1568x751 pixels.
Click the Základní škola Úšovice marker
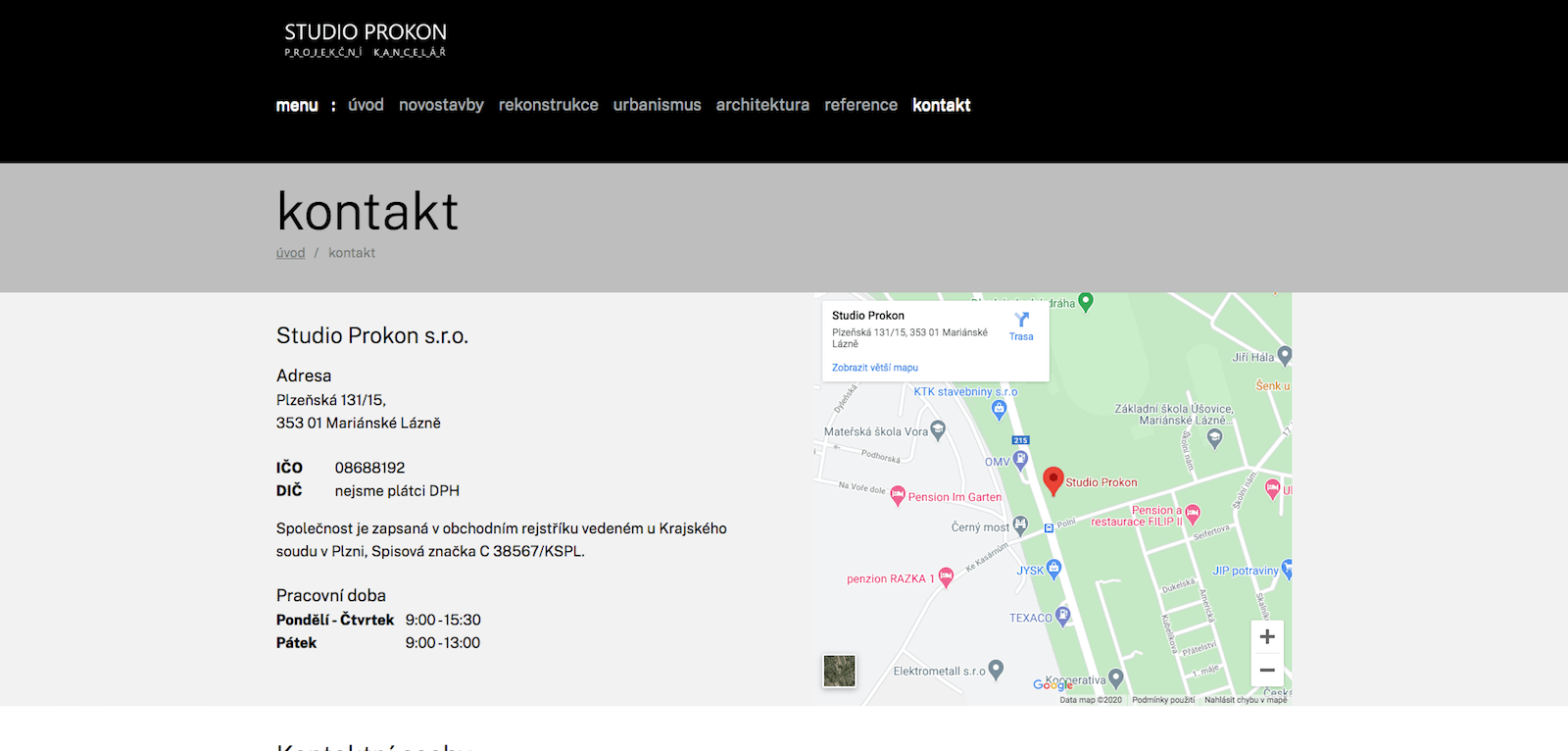[1214, 438]
